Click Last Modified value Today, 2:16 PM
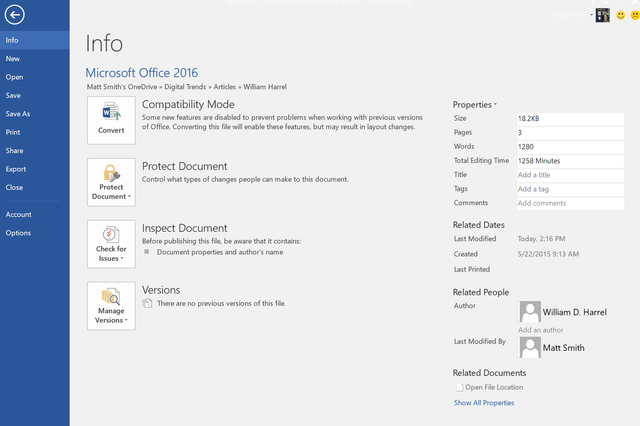640x426 pixels. [x=541, y=239]
